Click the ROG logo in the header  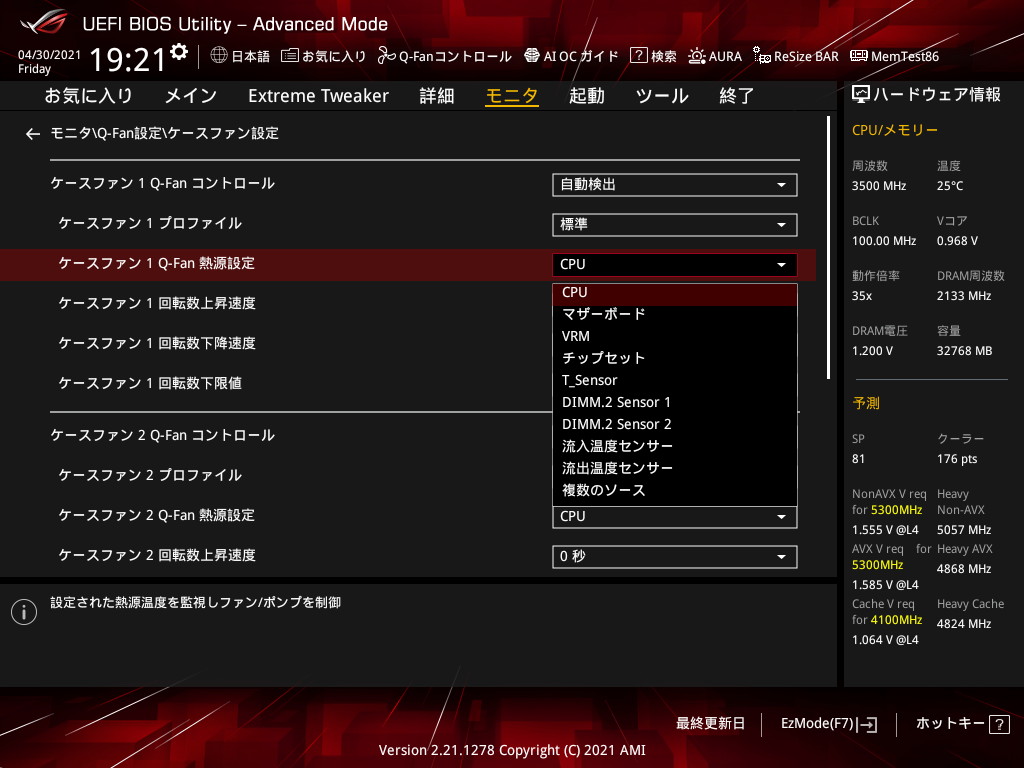click(x=44, y=22)
